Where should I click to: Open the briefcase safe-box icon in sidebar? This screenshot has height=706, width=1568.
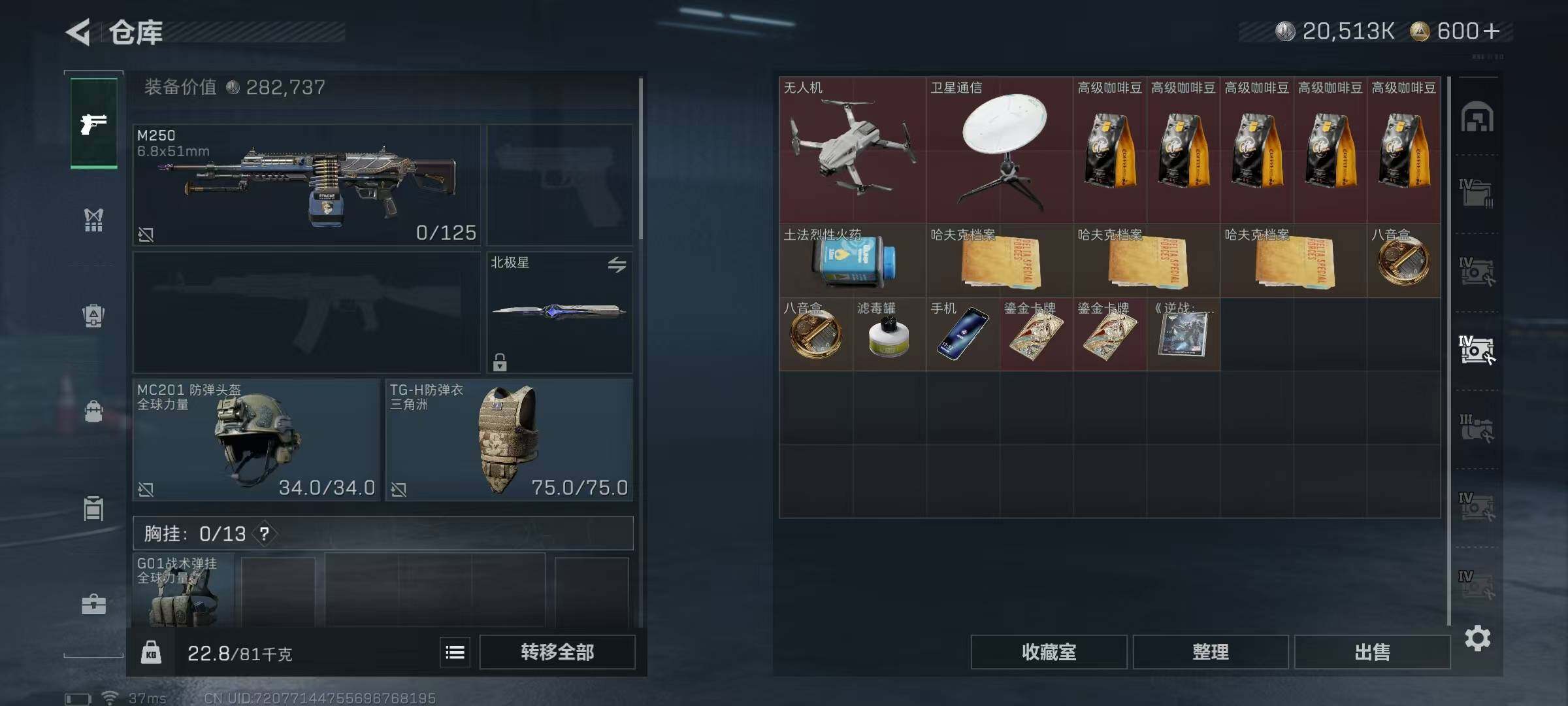click(x=93, y=603)
